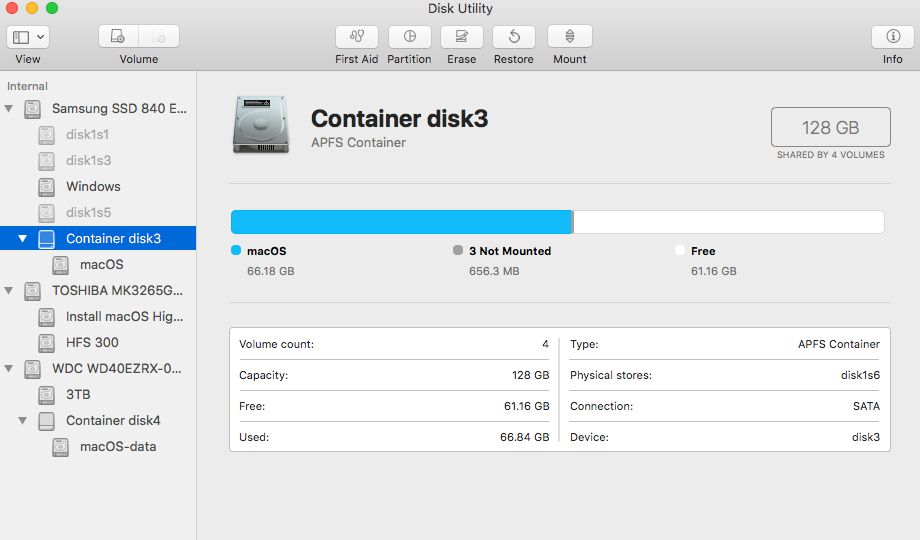Collapse the Container disk3 disclosure triangle
The height and width of the screenshot is (540, 920).
click(22, 238)
